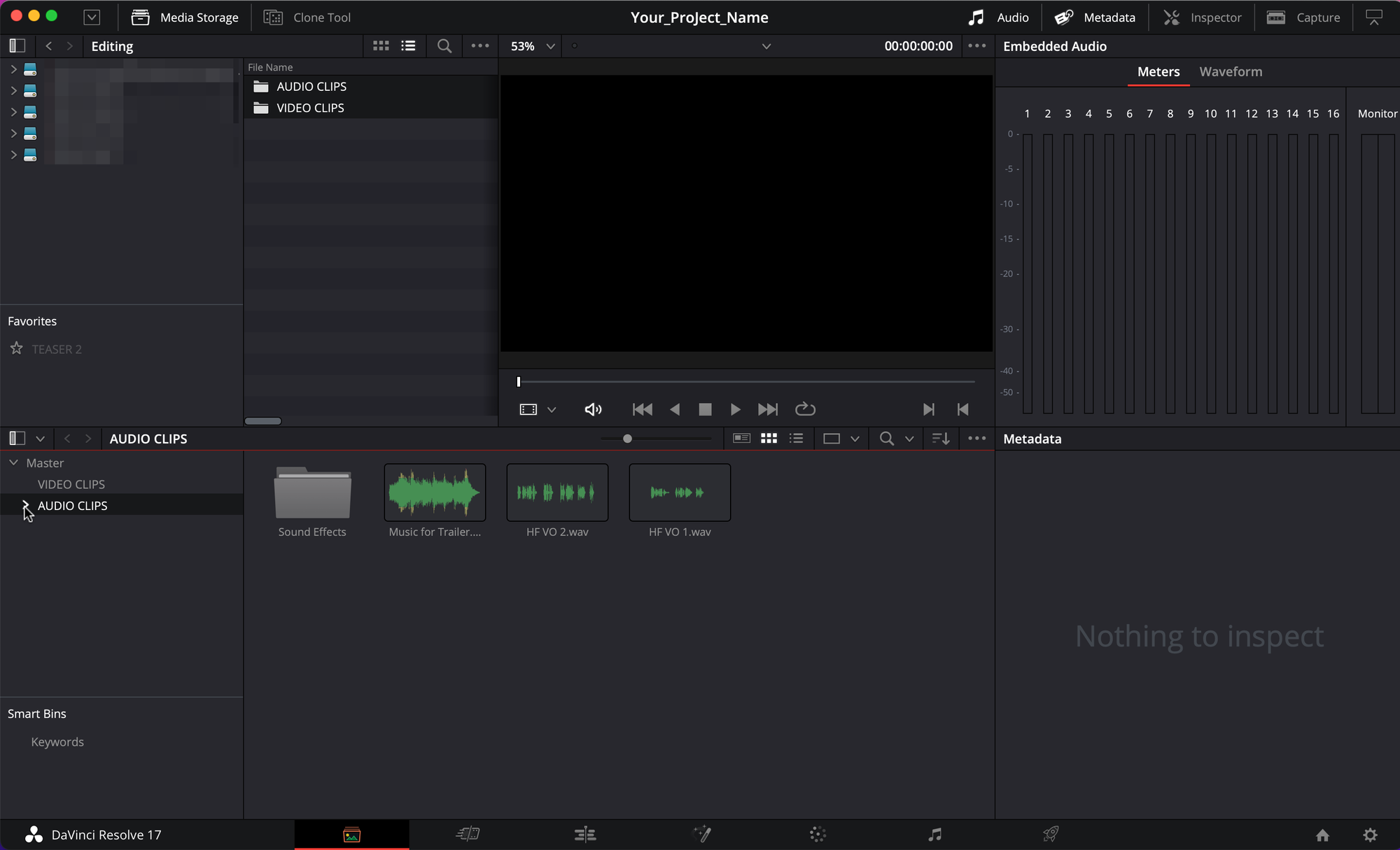This screenshot has width=1400, height=850.
Task: Open the Deliver page rocket icon
Action: pyautogui.click(x=1051, y=834)
